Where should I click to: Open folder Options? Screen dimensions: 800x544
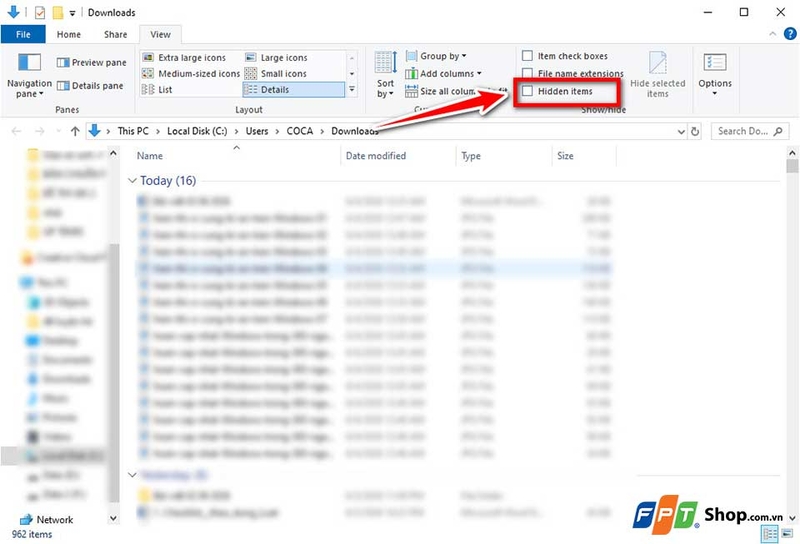715,75
